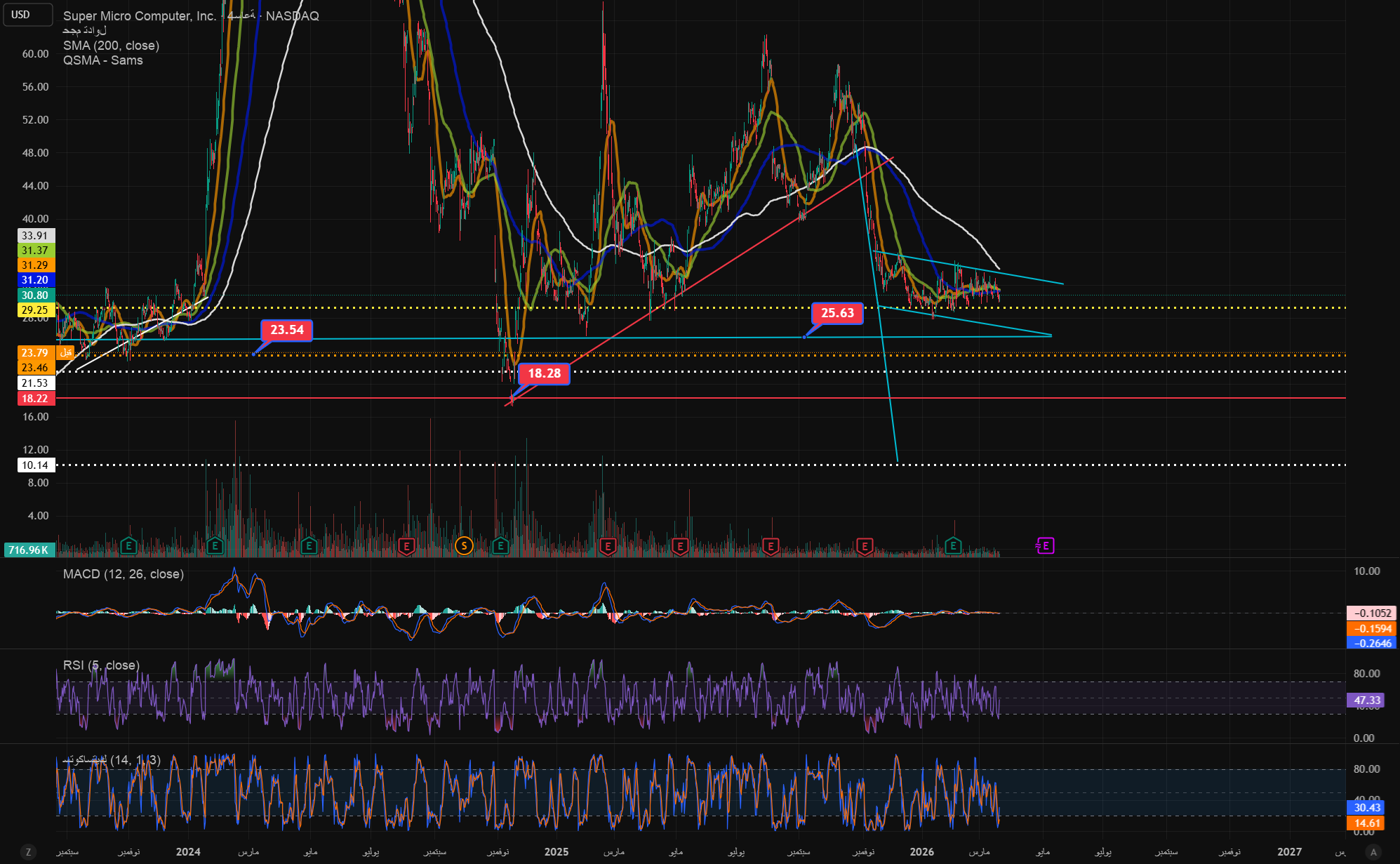Click the 716.96K volume value label
Image resolution: width=1400 pixels, height=864 pixels.
click(29, 550)
